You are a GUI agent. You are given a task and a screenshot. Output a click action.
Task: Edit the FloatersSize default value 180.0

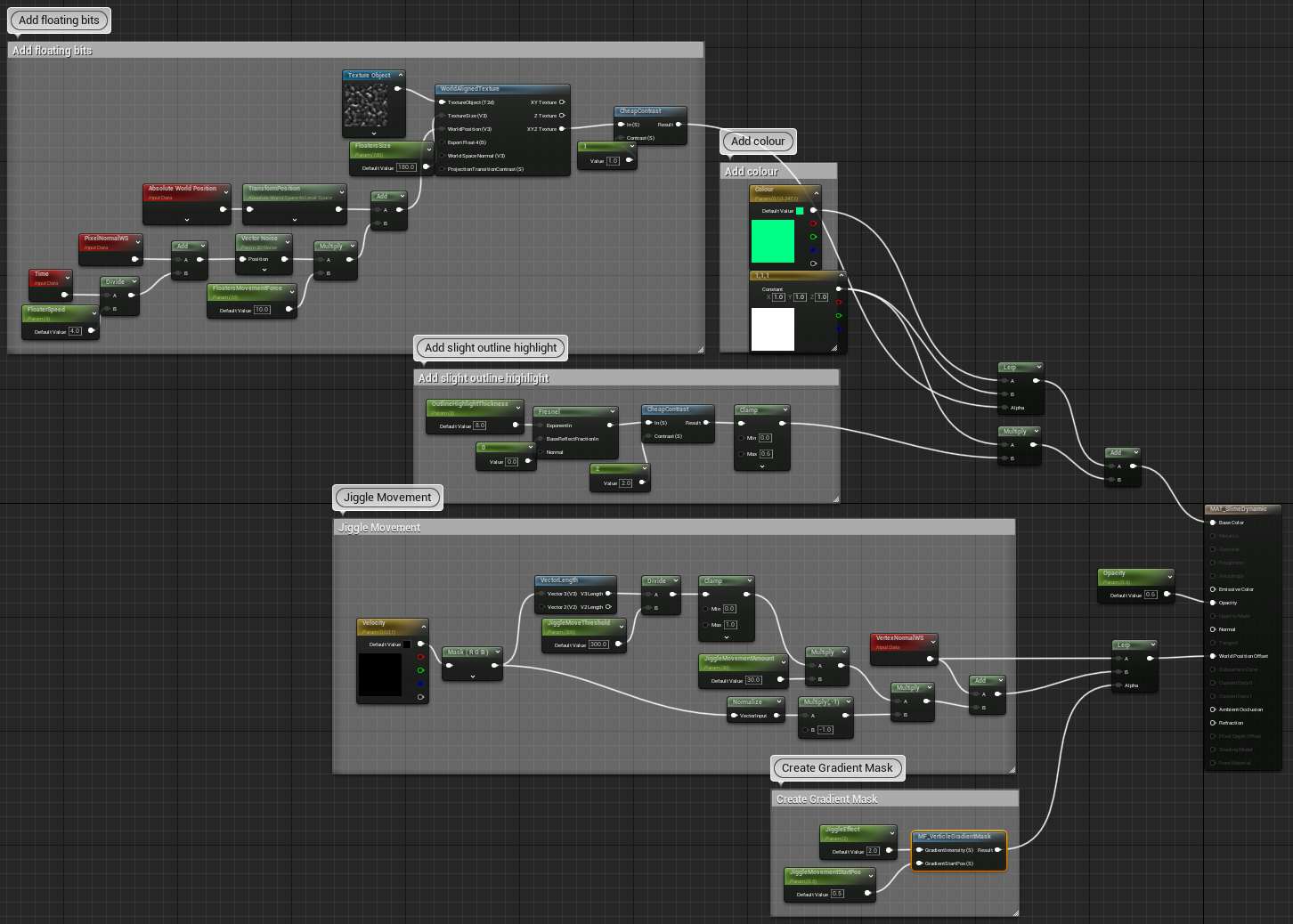(406, 167)
